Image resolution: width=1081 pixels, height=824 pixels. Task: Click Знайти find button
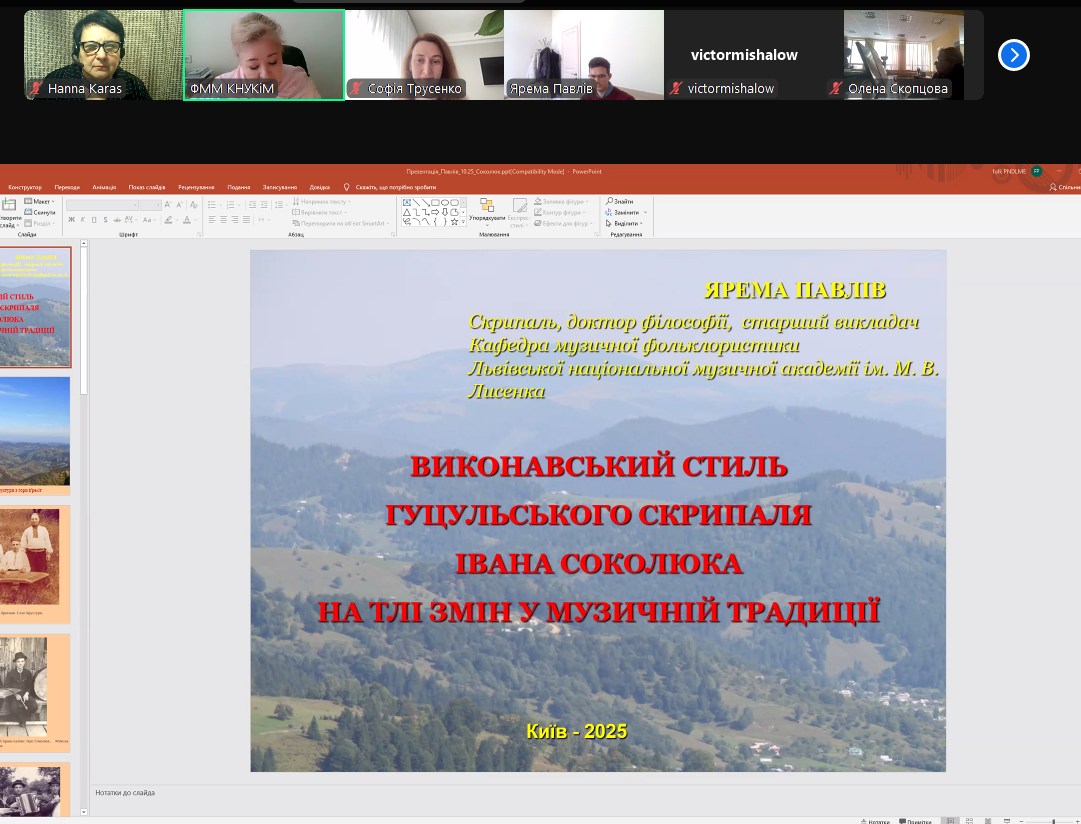pyautogui.click(x=620, y=201)
